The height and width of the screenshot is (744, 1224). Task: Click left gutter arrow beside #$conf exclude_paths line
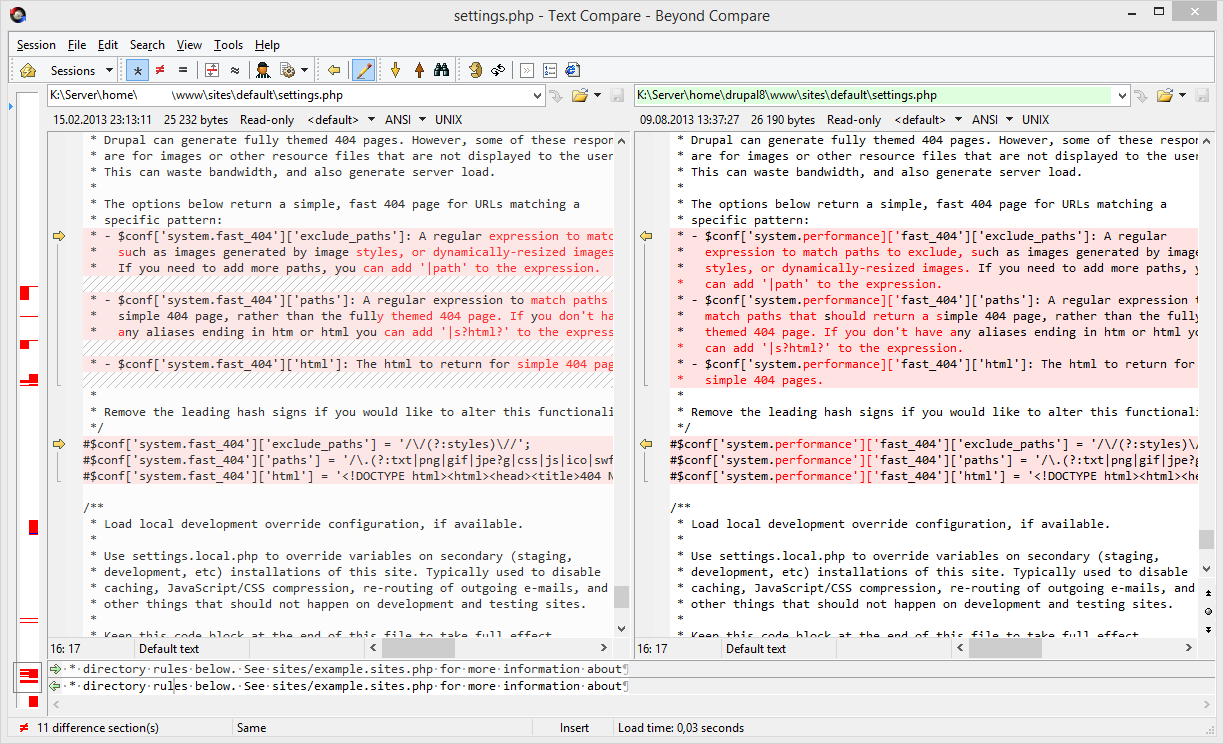(x=58, y=444)
